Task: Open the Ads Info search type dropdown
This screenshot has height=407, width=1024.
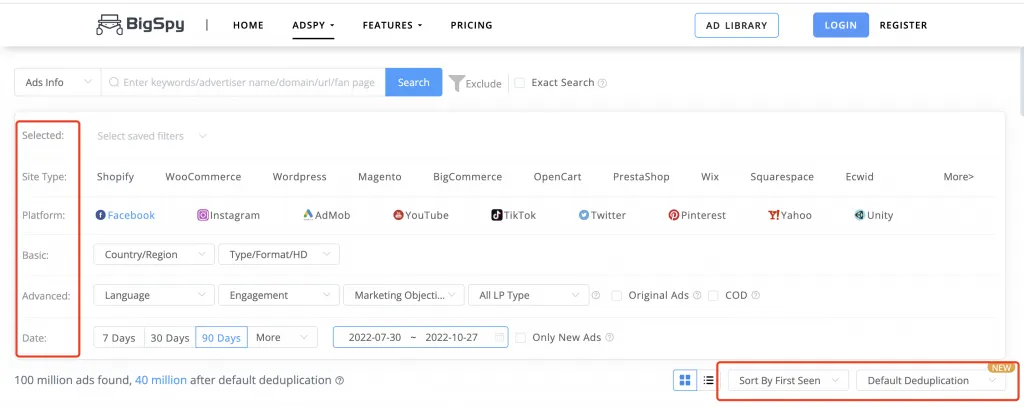Action: pyautogui.click(x=57, y=82)
